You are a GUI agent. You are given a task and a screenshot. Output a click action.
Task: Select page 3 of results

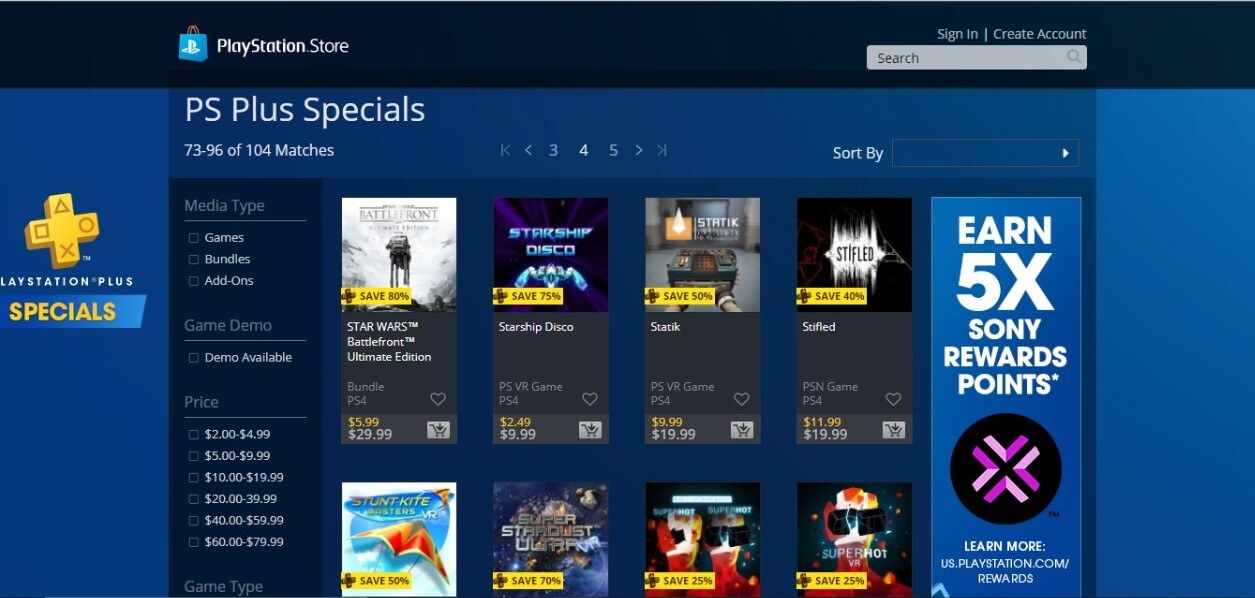pos(553,150)
